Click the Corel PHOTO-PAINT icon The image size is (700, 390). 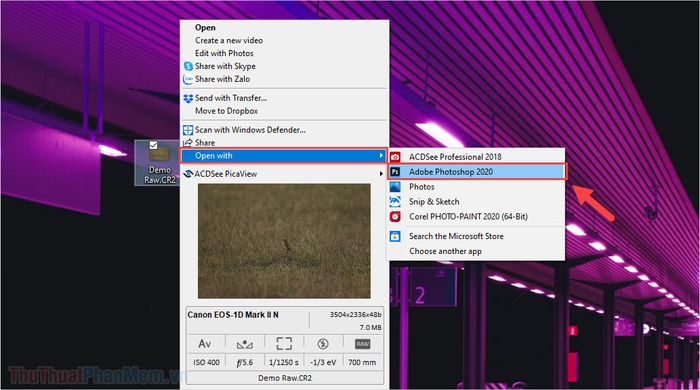[x=395, y=216]
